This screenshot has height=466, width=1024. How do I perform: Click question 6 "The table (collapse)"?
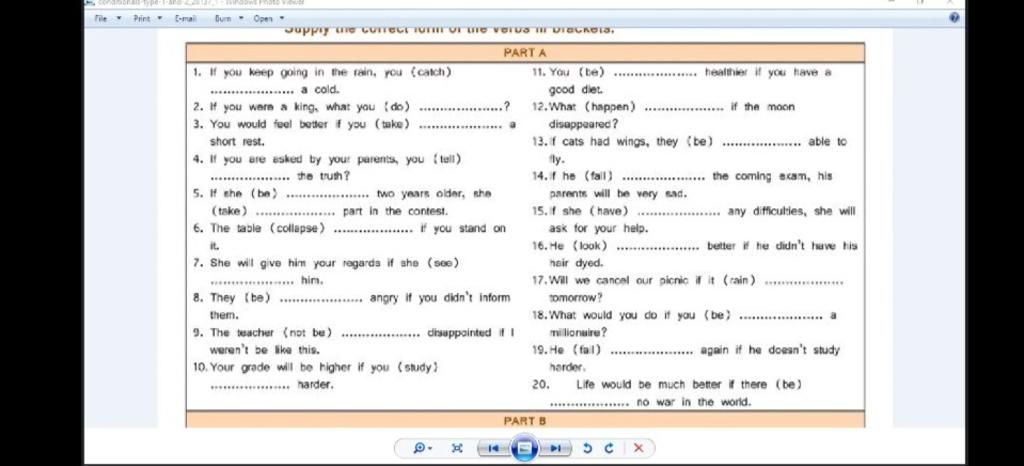(349, 237)
